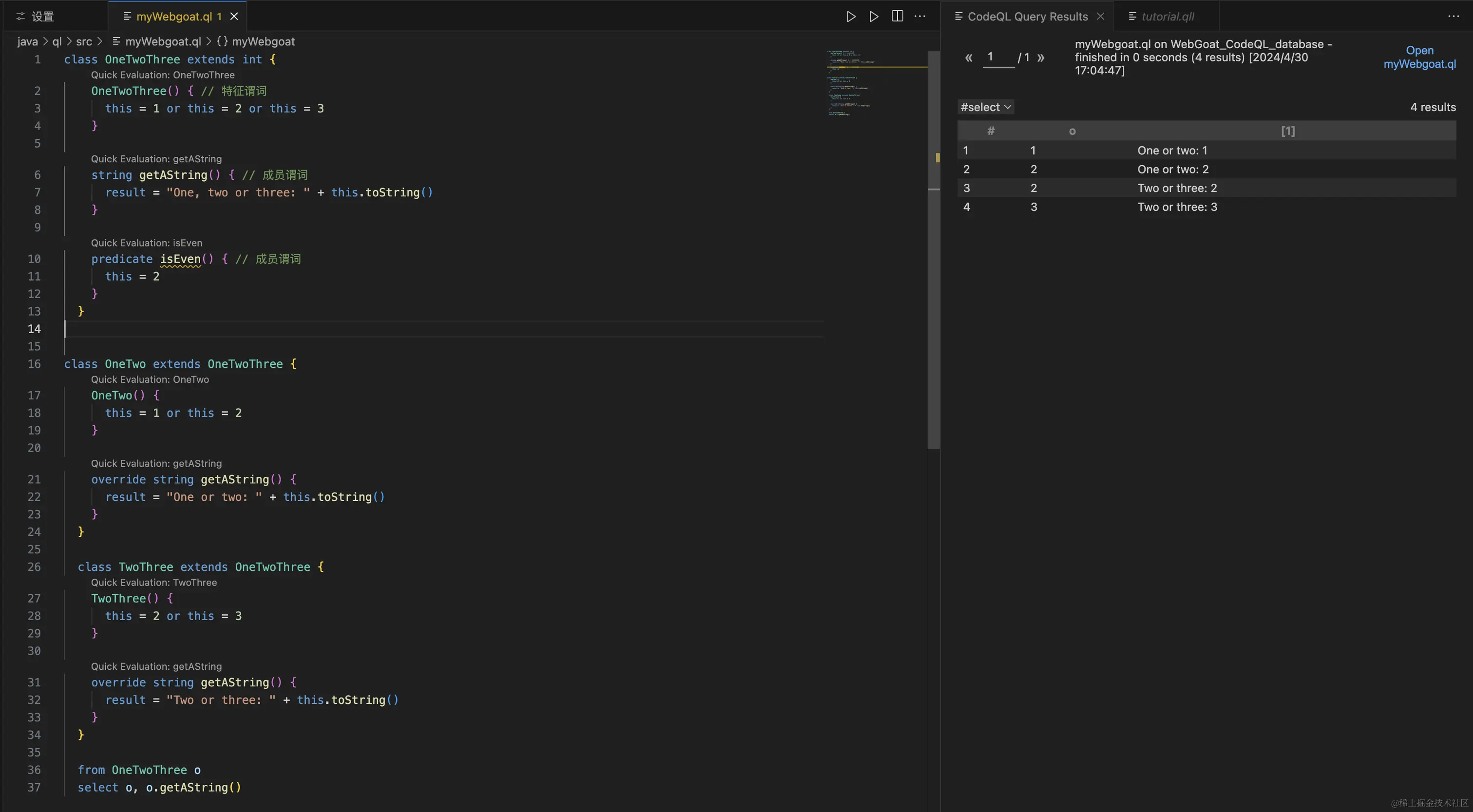Click the second run play icon in editor toolbar
Image resolution: width=1473 pixels, height=812 pixels.
tap(874, 17)
